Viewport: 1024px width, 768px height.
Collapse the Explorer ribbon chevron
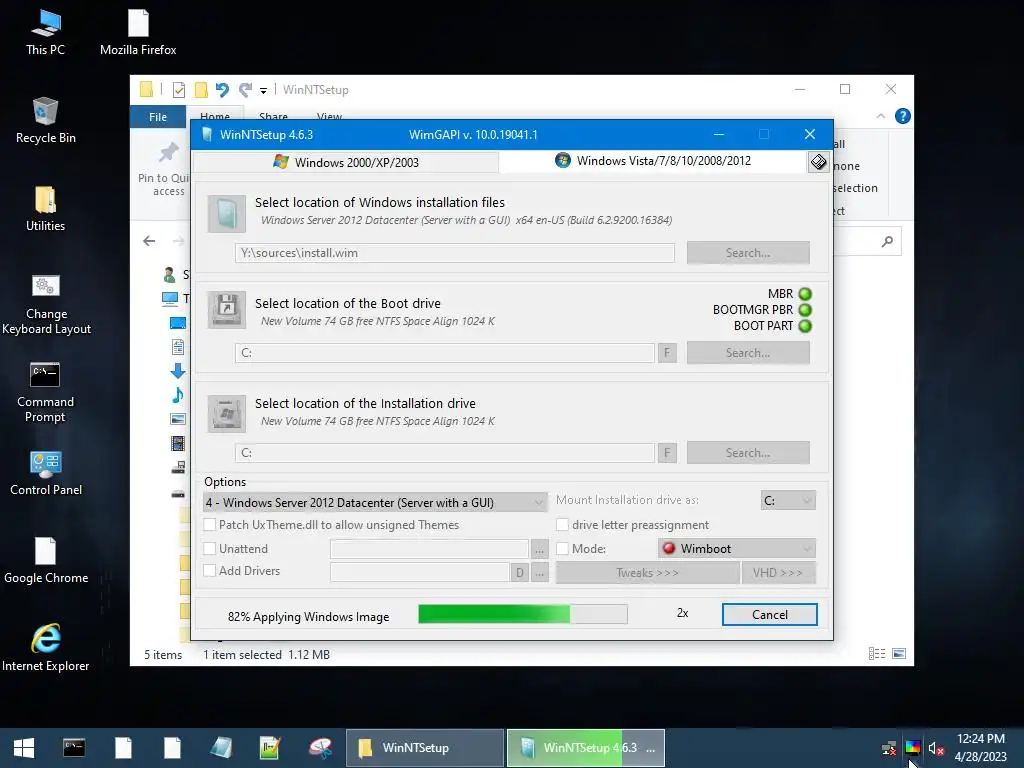[881, 116]
